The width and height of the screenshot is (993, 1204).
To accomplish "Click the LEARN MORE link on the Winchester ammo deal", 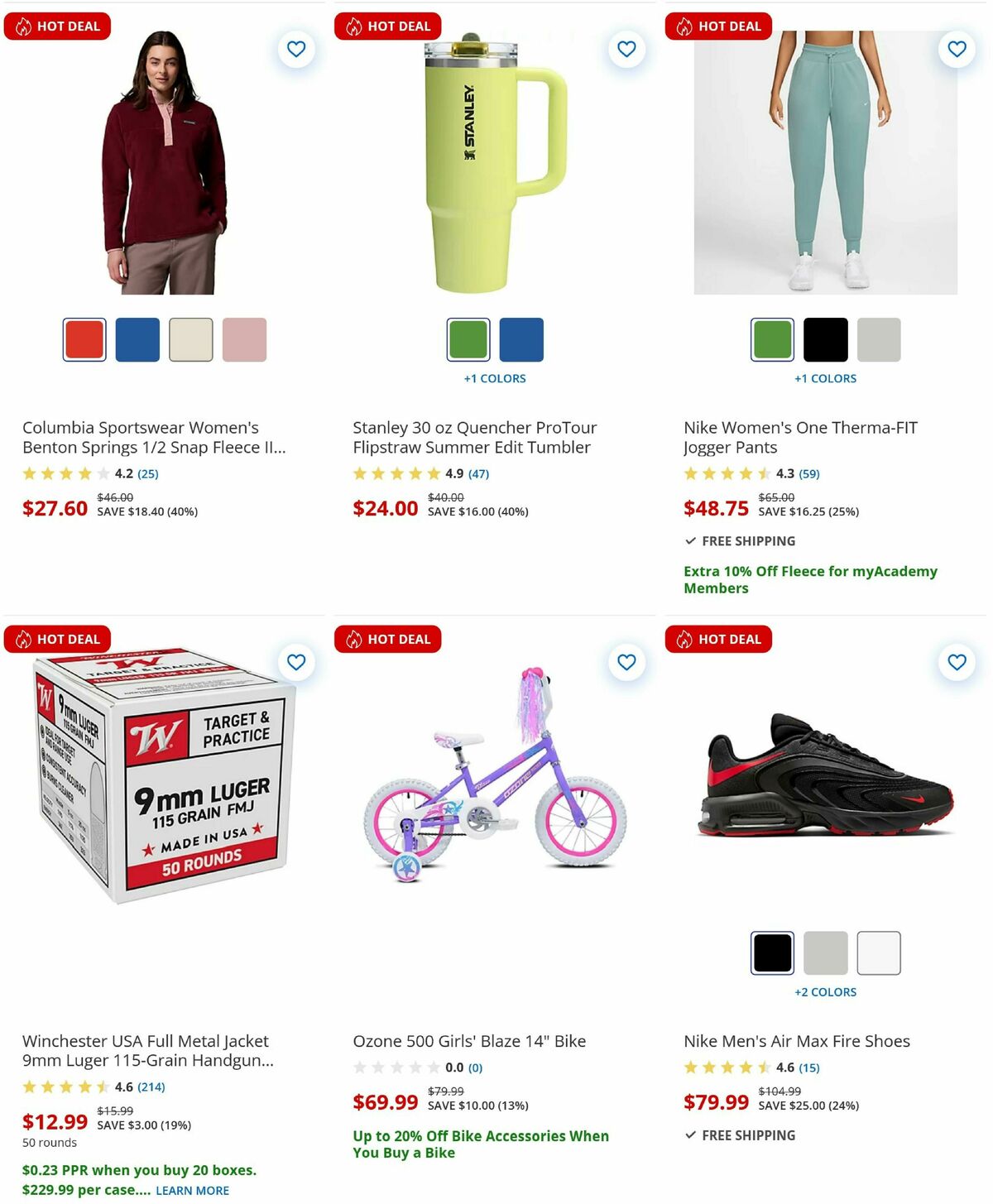I will click(x=191, y=1190).
